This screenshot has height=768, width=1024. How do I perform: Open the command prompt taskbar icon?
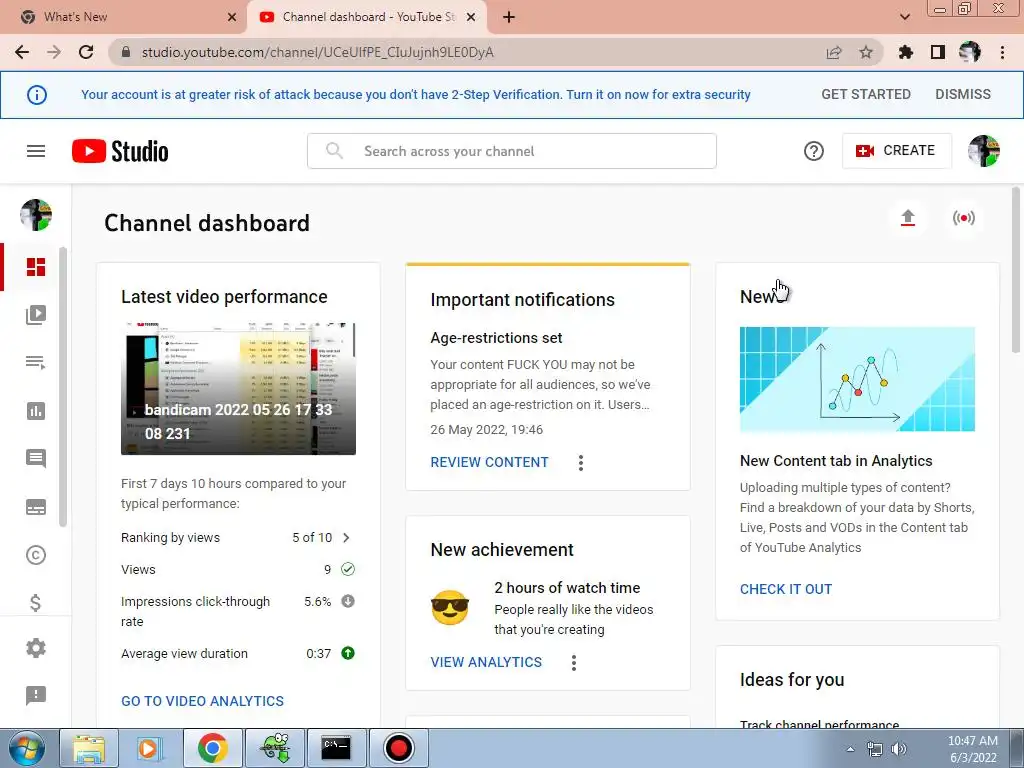tap(336, 748)
